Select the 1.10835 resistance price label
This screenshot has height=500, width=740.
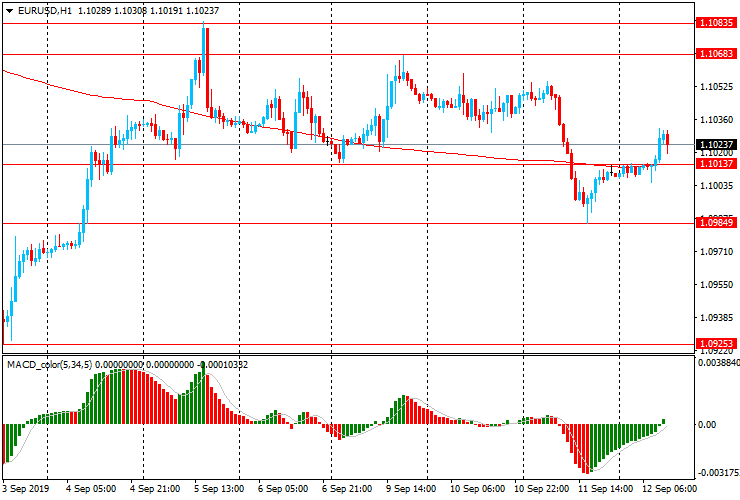coord(718,21)
